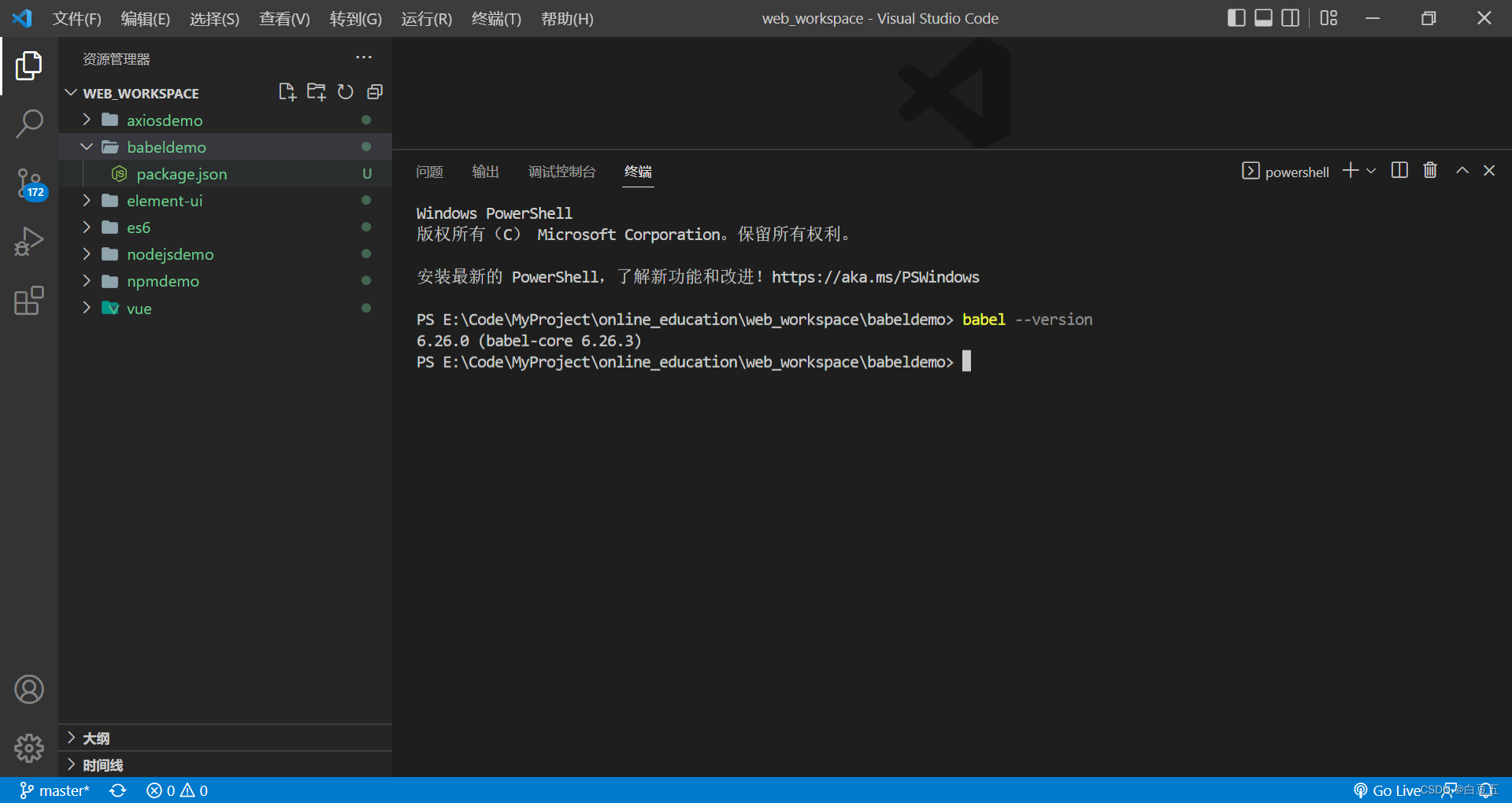Toggle primary side bar visibility
1512x803 pixels.
coord(1236,18)
